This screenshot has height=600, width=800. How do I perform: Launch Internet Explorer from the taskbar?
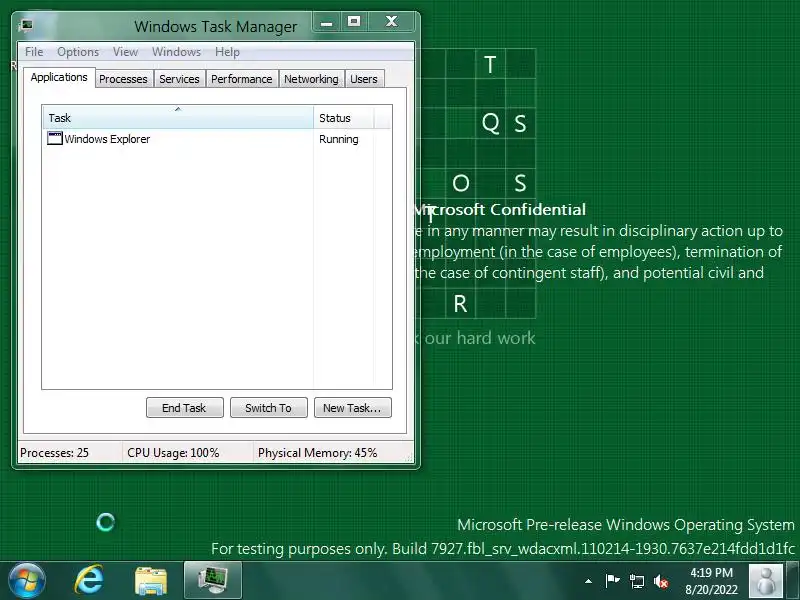pos(89,581)
